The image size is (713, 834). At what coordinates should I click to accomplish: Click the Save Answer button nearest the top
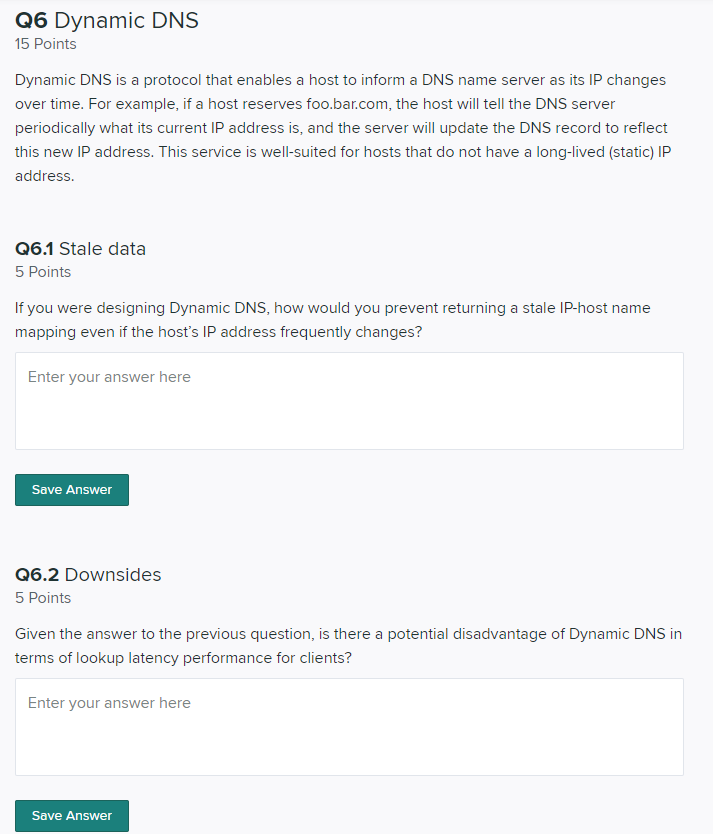tap(71, 489)
